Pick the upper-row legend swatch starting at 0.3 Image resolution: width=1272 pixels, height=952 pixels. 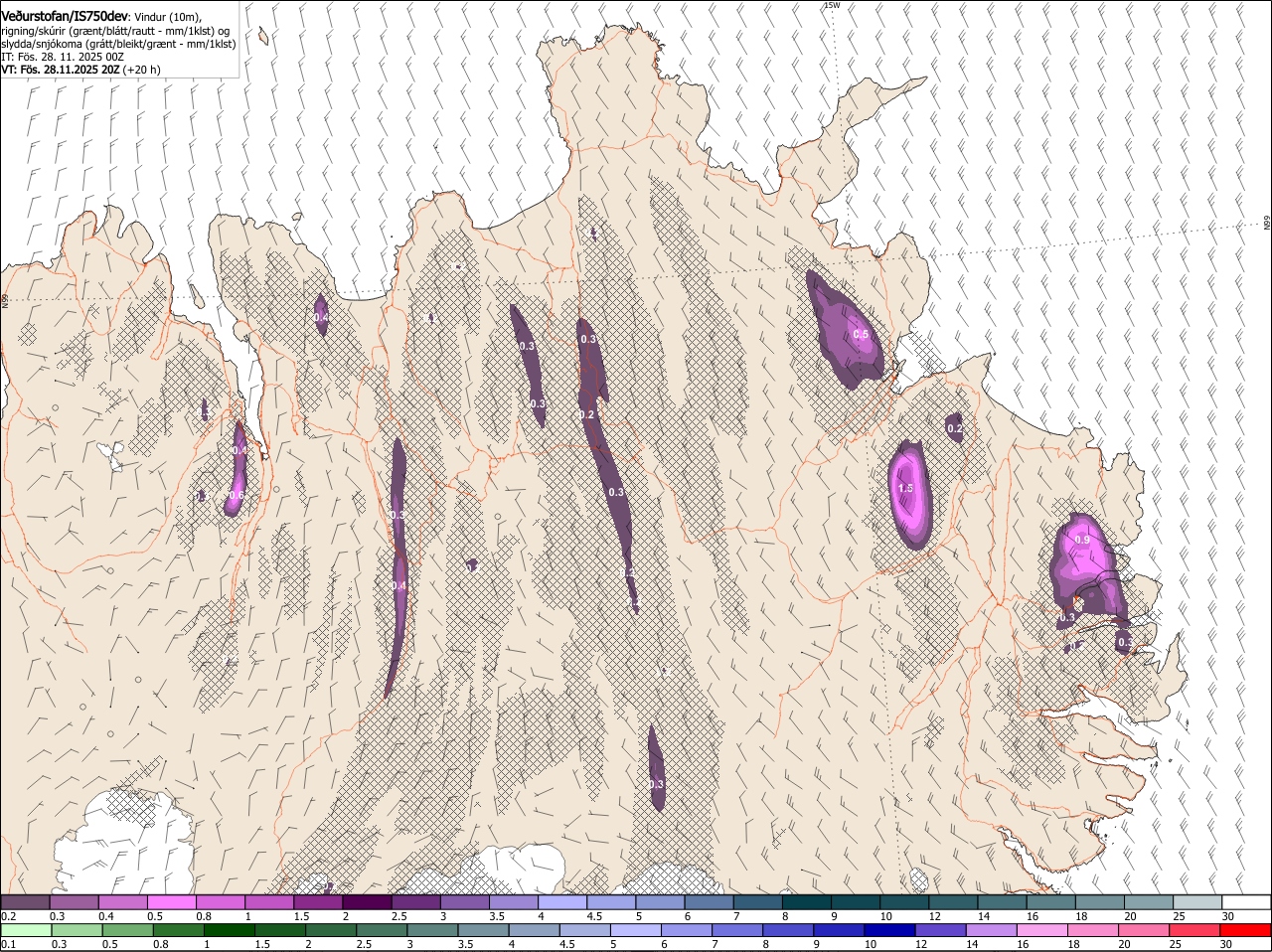pyautogui.click(x=75, y=902)
